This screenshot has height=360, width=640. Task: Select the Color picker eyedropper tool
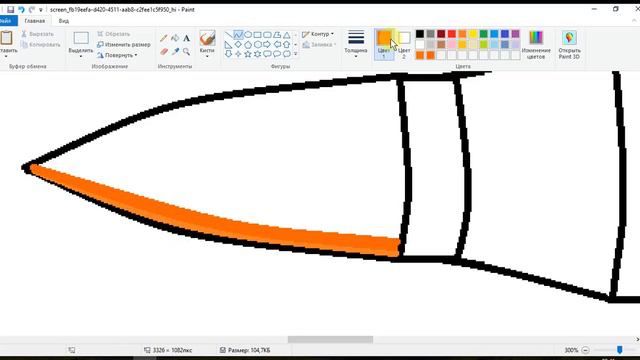point(175,51)
